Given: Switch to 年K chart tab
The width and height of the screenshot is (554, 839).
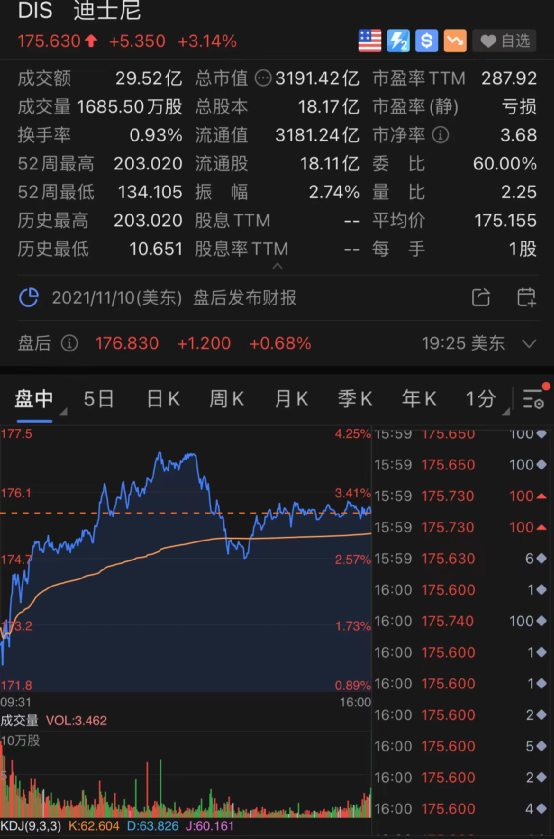Looking at the screenshot, I should coord(419,399).
